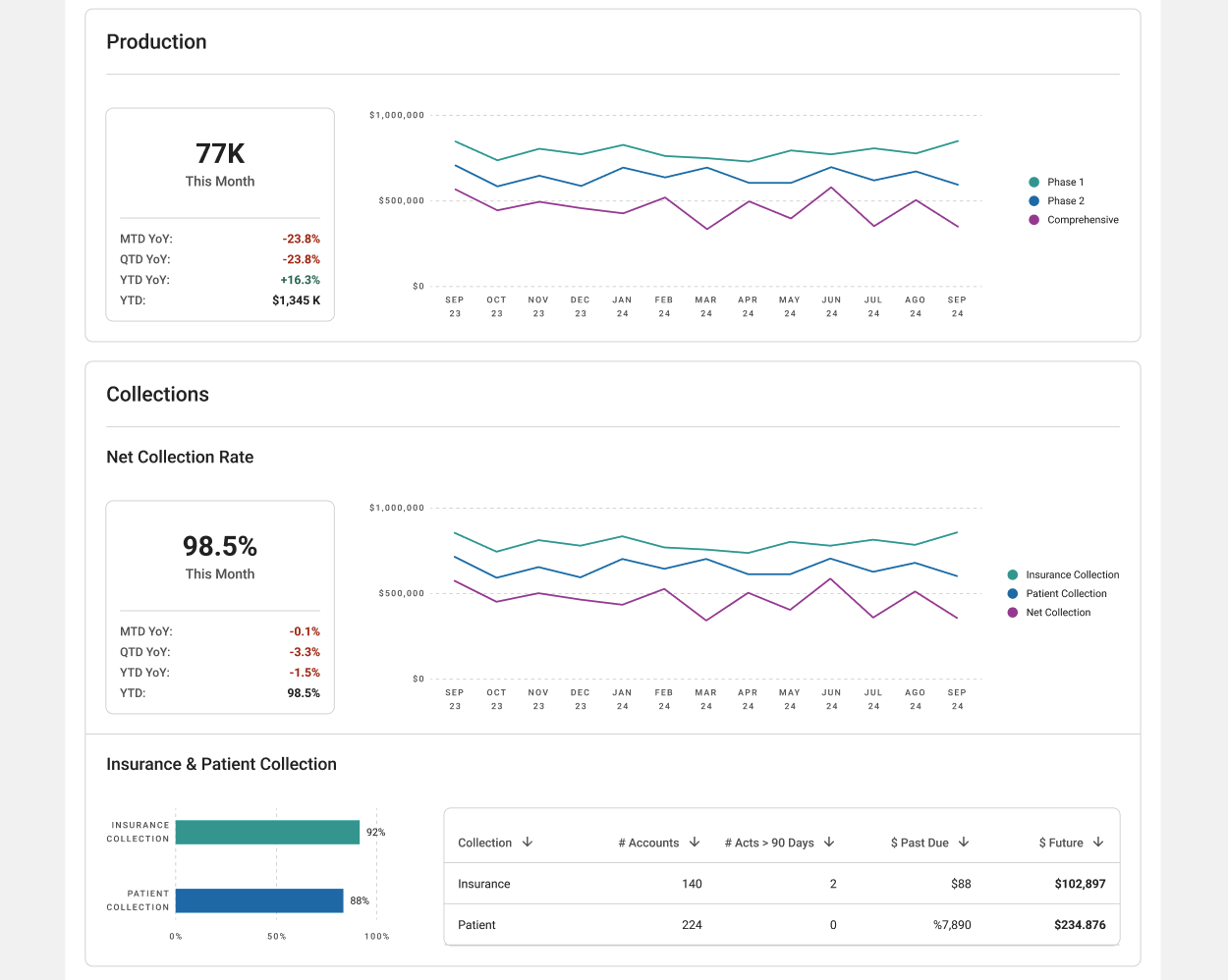Toggle Phase 1 legend dot

coord(1033,182)
